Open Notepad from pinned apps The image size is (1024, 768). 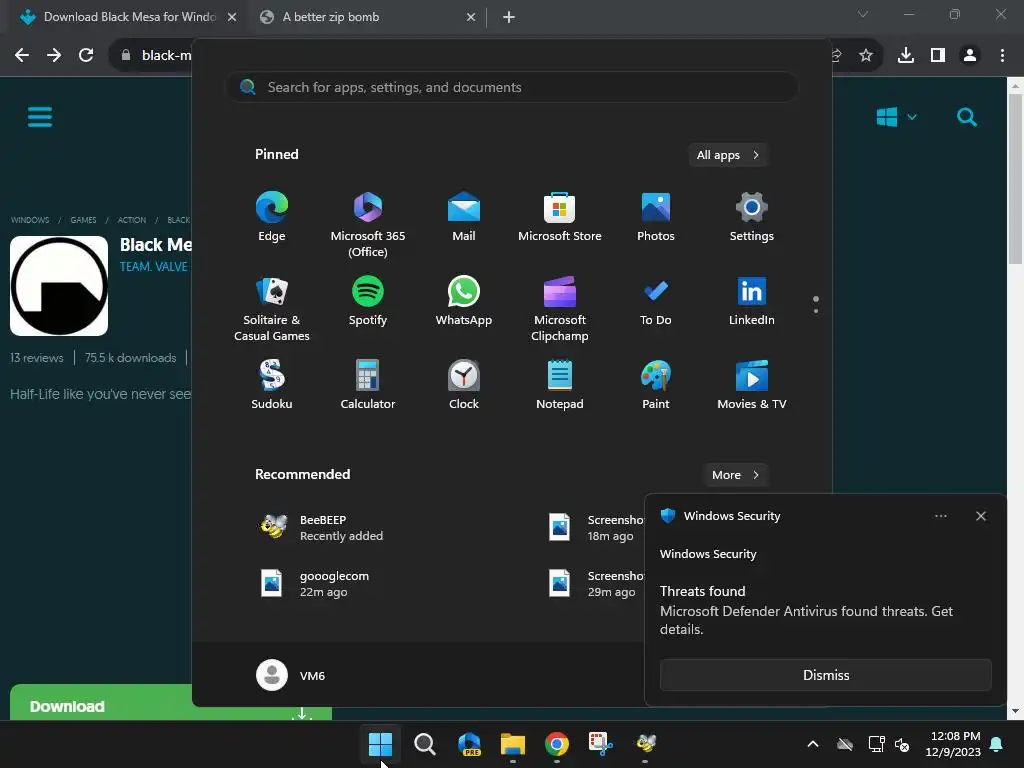tap(560, 385)
